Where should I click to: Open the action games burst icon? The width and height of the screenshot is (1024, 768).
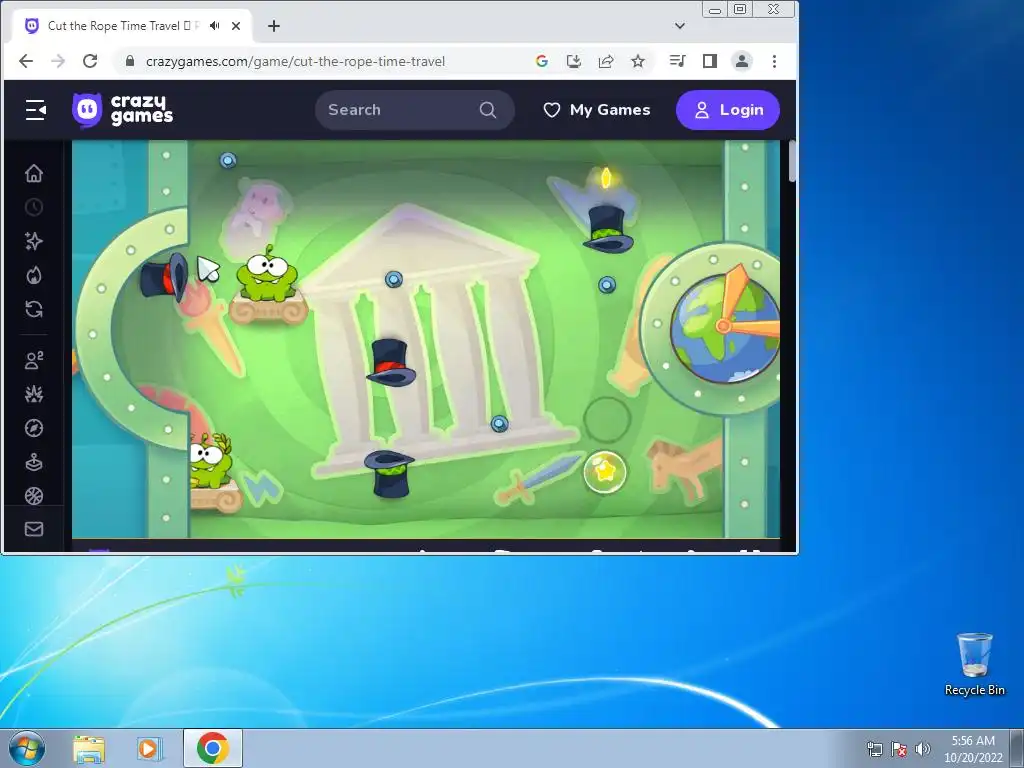pos(34,394)
